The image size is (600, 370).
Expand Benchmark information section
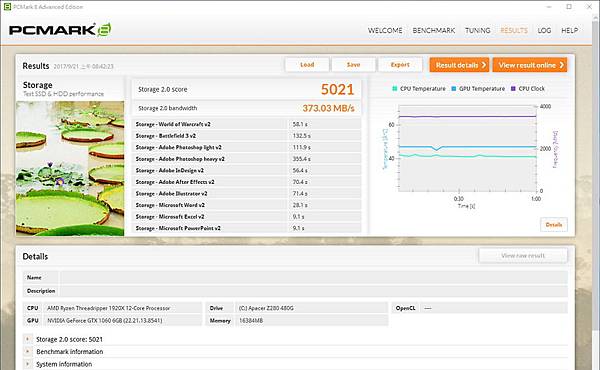(x=28, y=351)
